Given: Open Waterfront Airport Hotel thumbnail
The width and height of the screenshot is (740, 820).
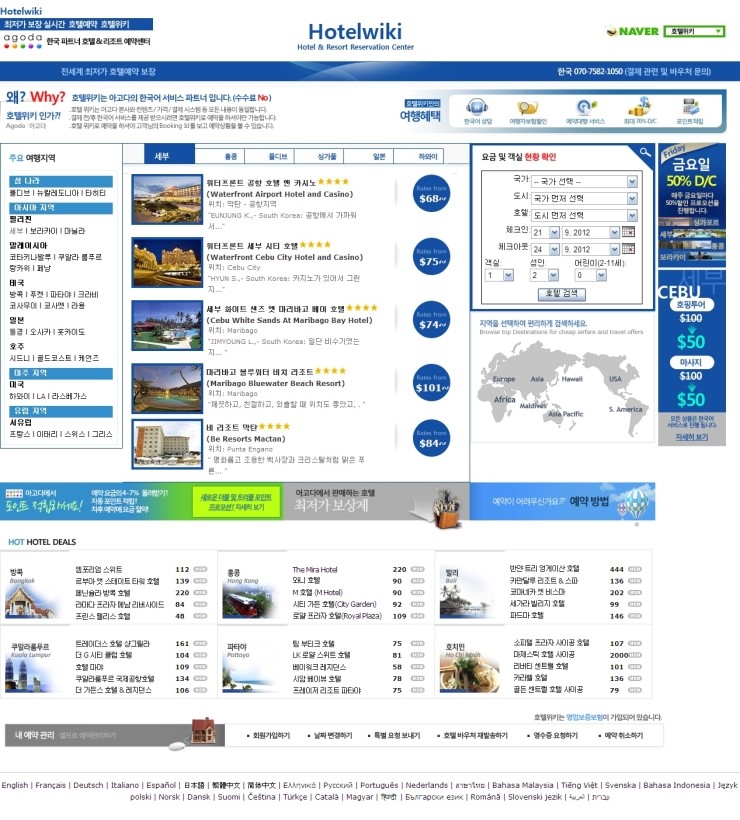Looking at the screenshot, I should click(x=167, y=199).
